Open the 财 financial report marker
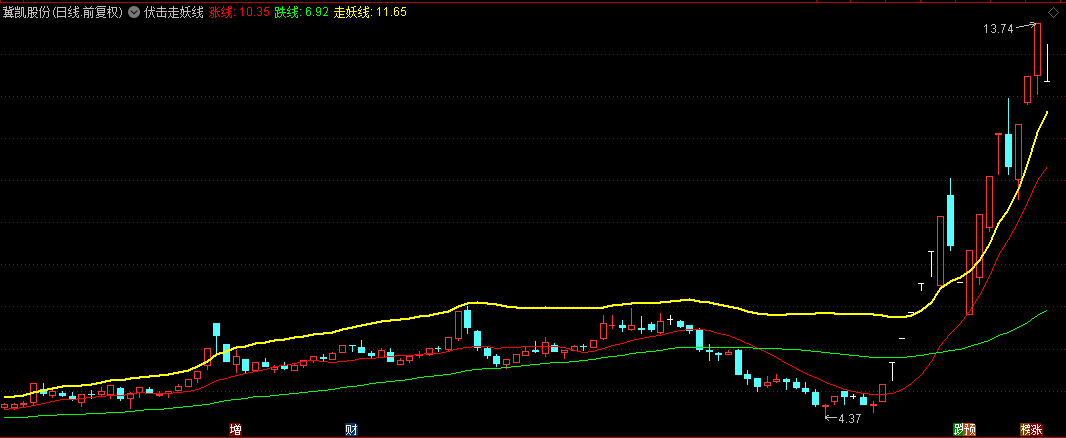 coord(351,429)
